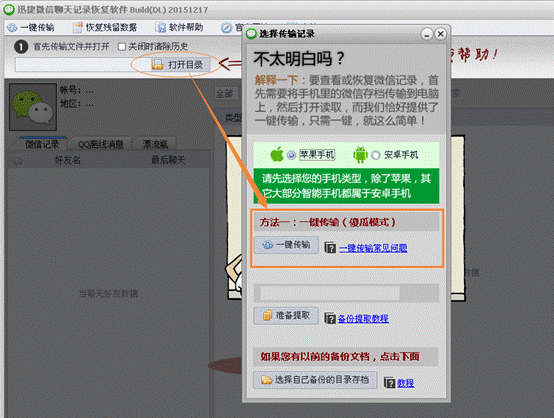
Task: Click 选择自己备份的目录存档 button
Action: (x=315, y=380)
